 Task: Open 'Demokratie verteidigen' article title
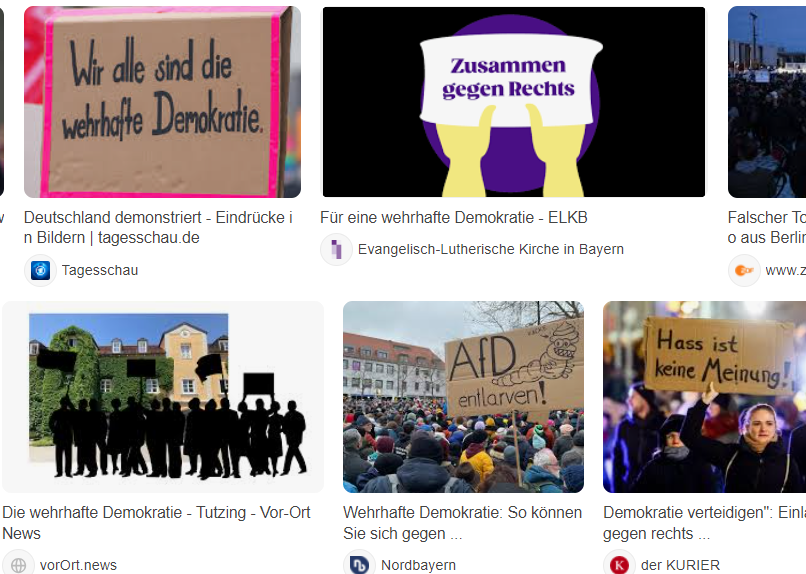[x=704, y=523]
